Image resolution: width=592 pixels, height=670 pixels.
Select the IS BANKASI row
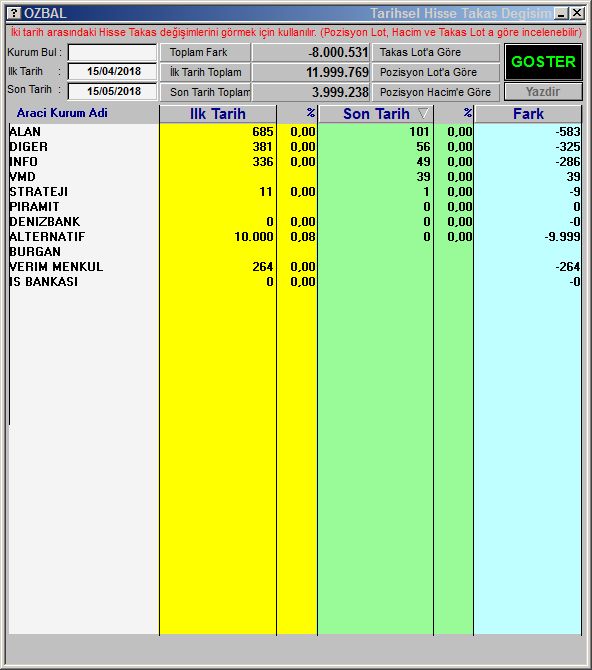click(x=295, y=282)
